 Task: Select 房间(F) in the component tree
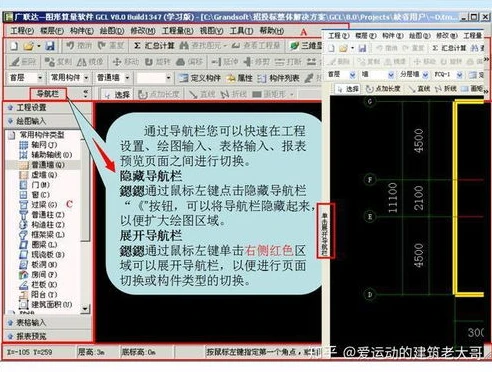(x=39, y=274)
